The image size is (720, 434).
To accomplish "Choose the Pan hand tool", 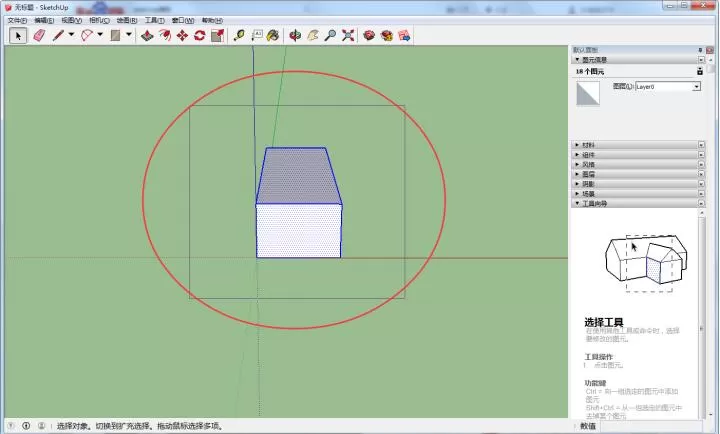I will (313, 35).
